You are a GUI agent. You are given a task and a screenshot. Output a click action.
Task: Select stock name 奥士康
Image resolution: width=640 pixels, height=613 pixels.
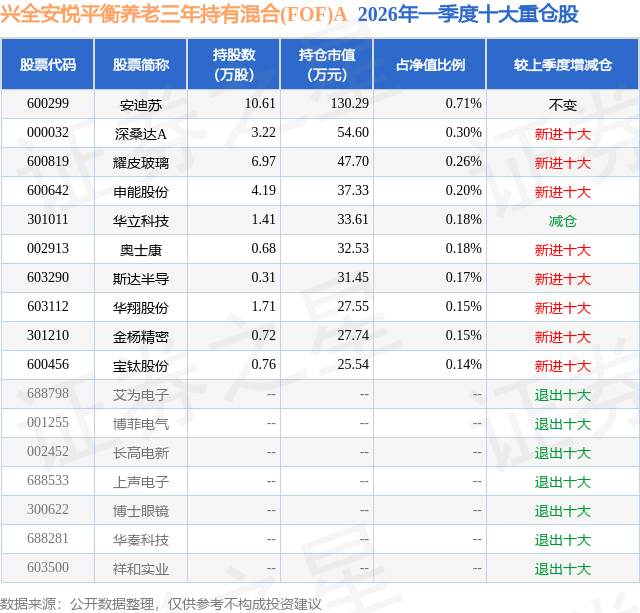141,250
